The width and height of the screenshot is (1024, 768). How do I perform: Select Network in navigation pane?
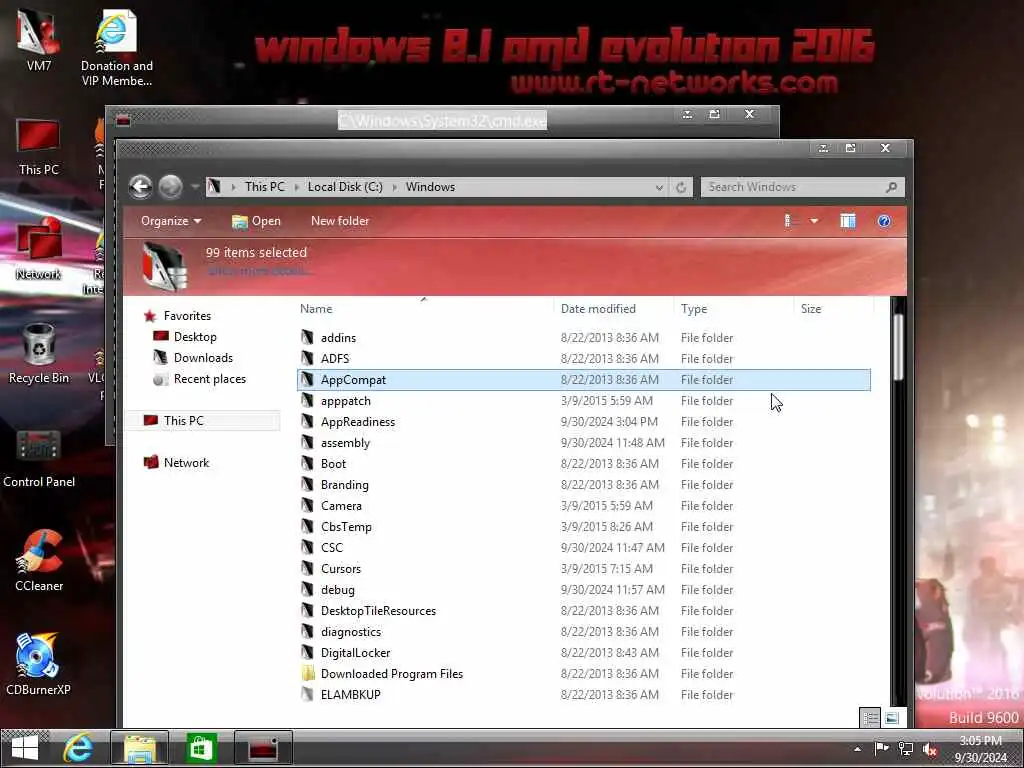pyautogui.click(x=186, y=462)
